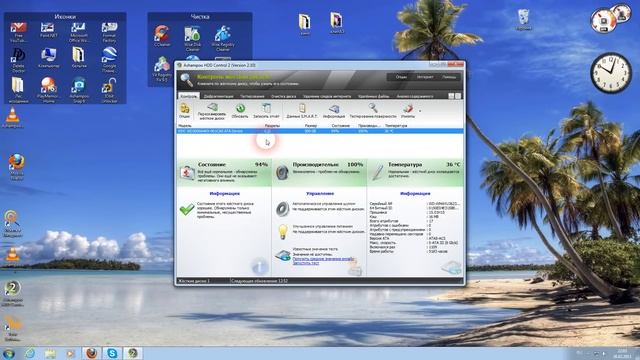This screenshot has height=360, width=640.
Task: Click the Модель column header
Action: pos(185,126)
